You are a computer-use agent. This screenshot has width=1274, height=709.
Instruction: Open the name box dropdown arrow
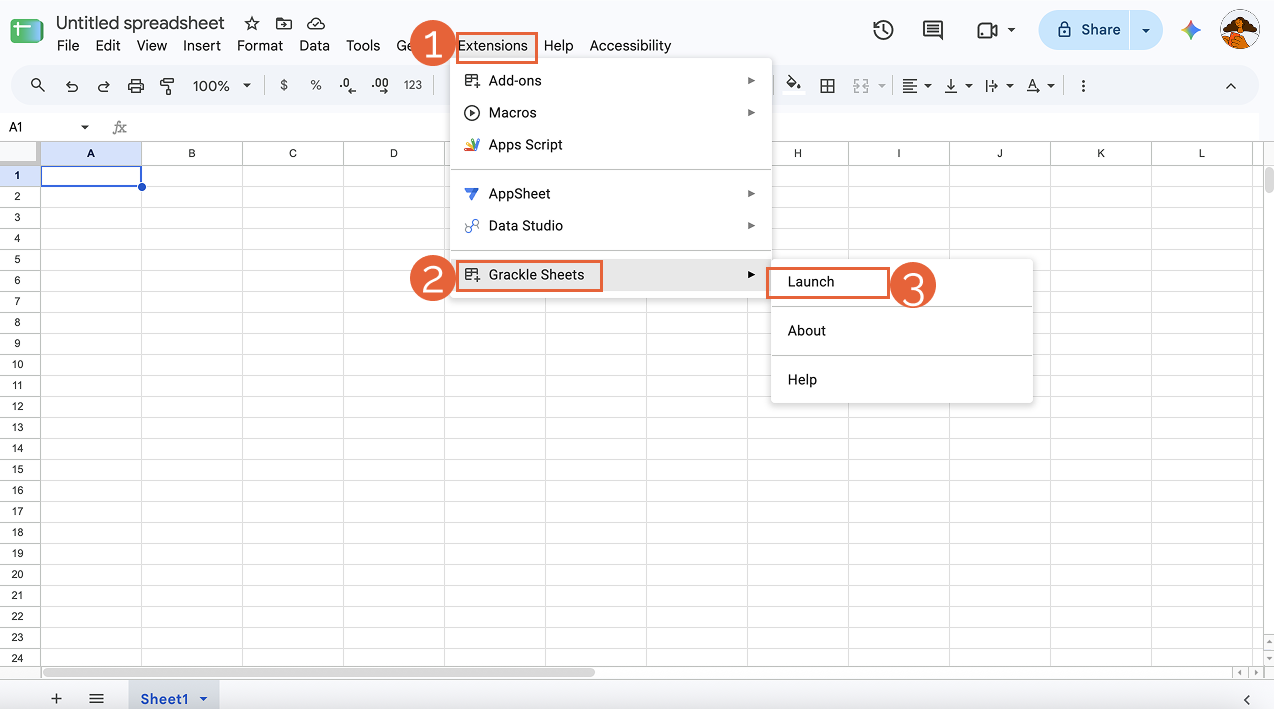click(85, 127)
